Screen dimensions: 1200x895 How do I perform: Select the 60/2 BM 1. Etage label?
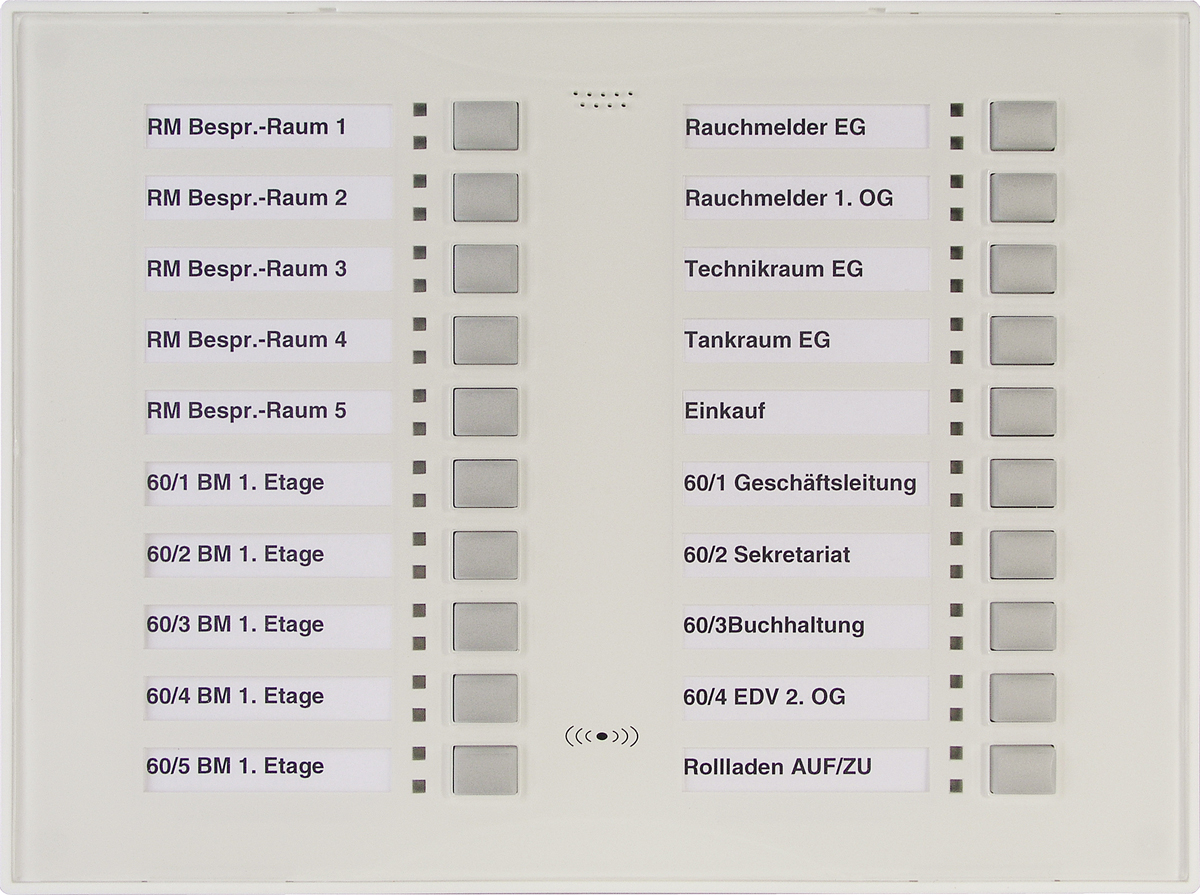pos(268,554)
